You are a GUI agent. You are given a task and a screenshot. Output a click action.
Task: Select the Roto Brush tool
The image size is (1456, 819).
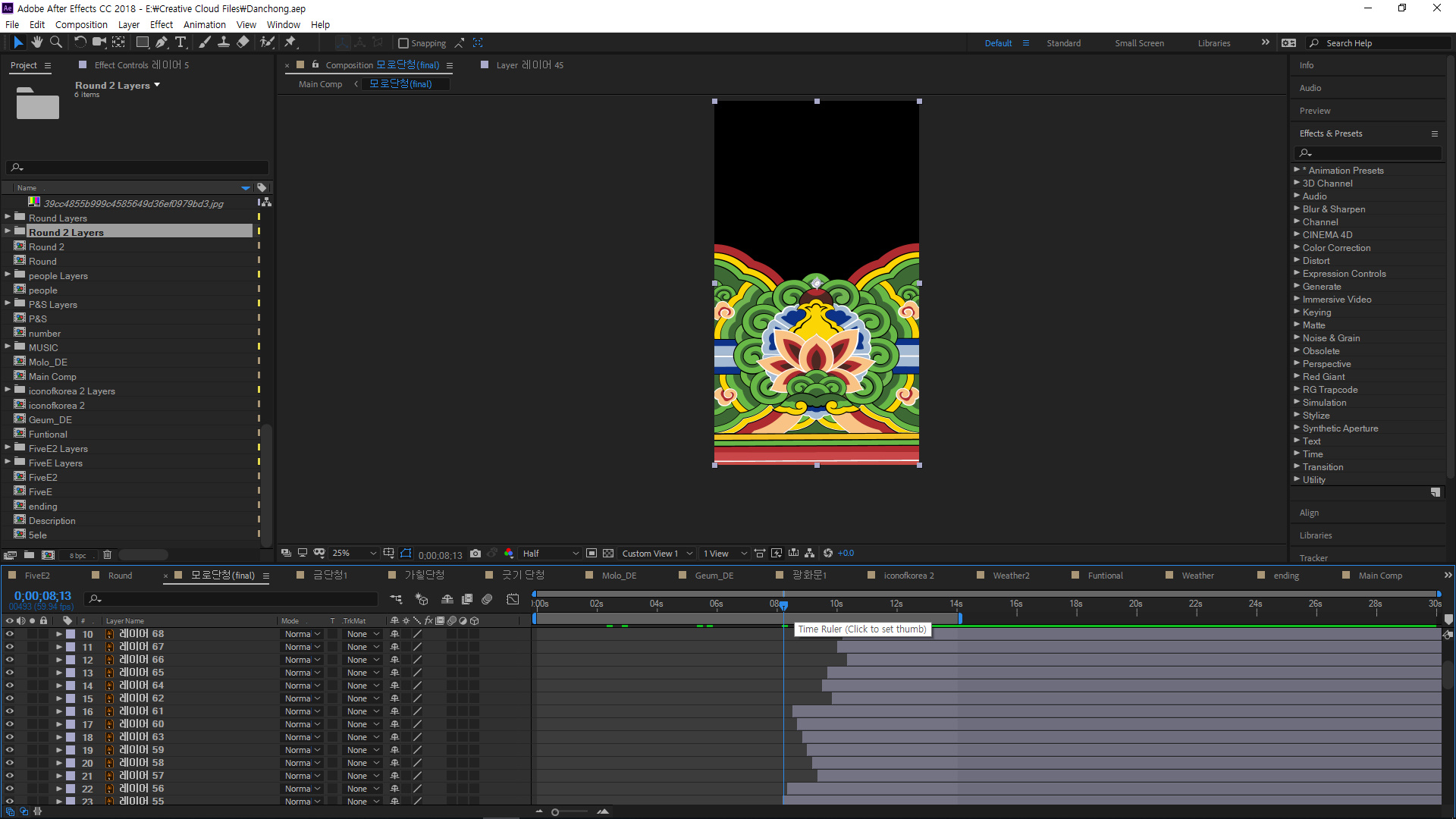267,42
